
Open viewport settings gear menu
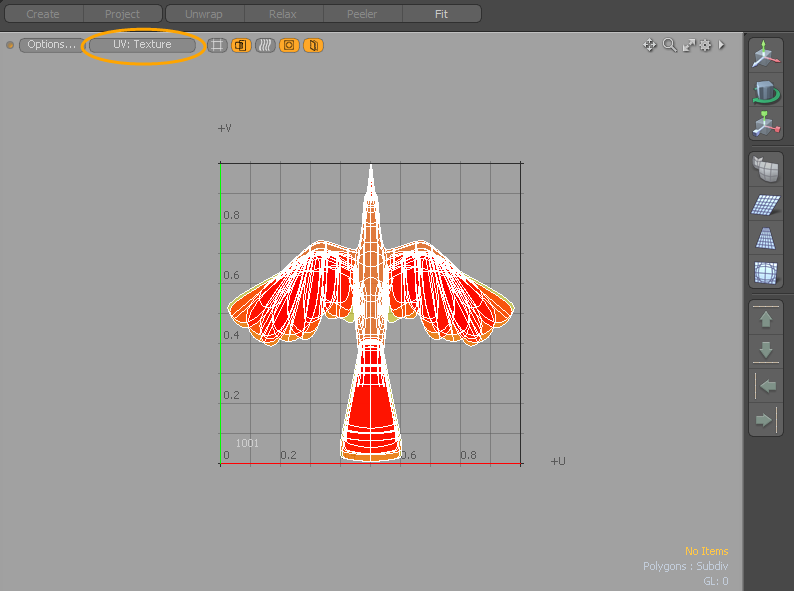point(705,45)
